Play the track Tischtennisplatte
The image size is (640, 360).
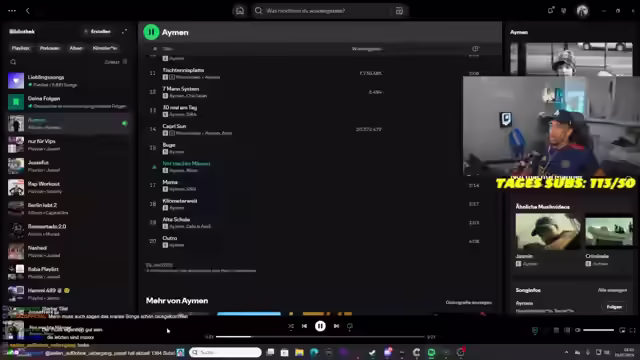point(183,70)
